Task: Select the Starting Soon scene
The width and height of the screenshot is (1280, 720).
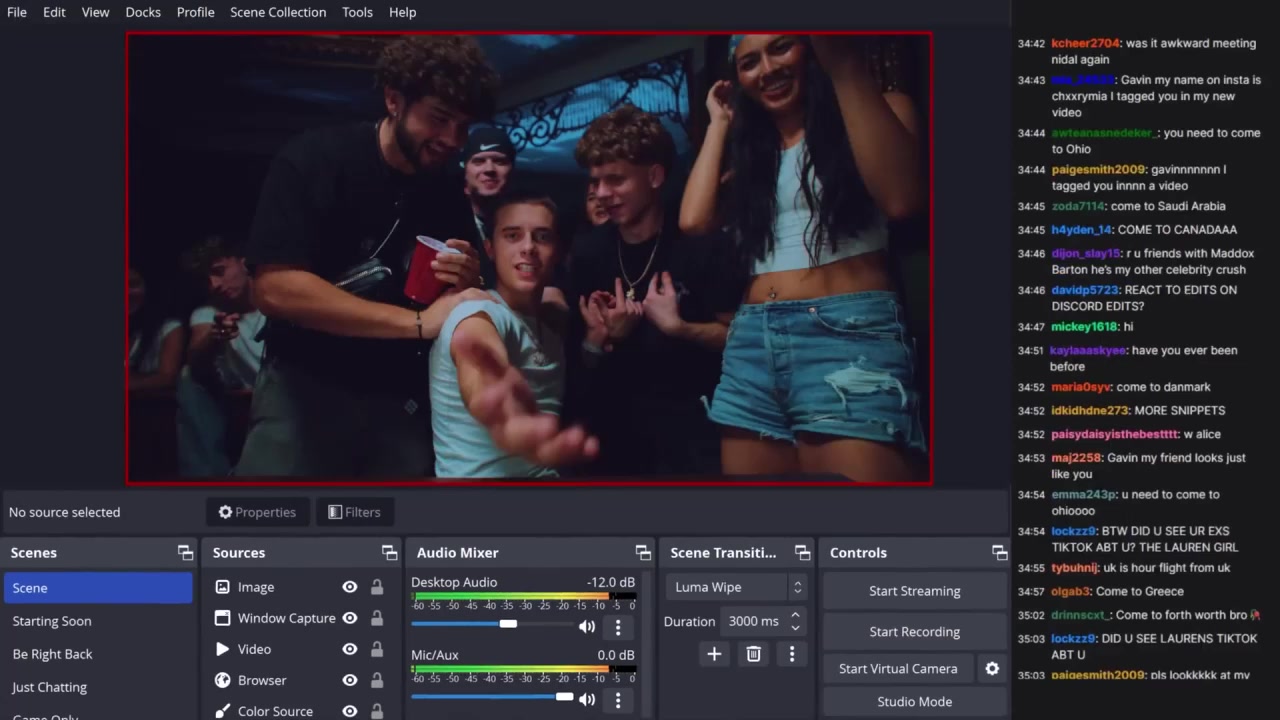Action: (52, 621)
